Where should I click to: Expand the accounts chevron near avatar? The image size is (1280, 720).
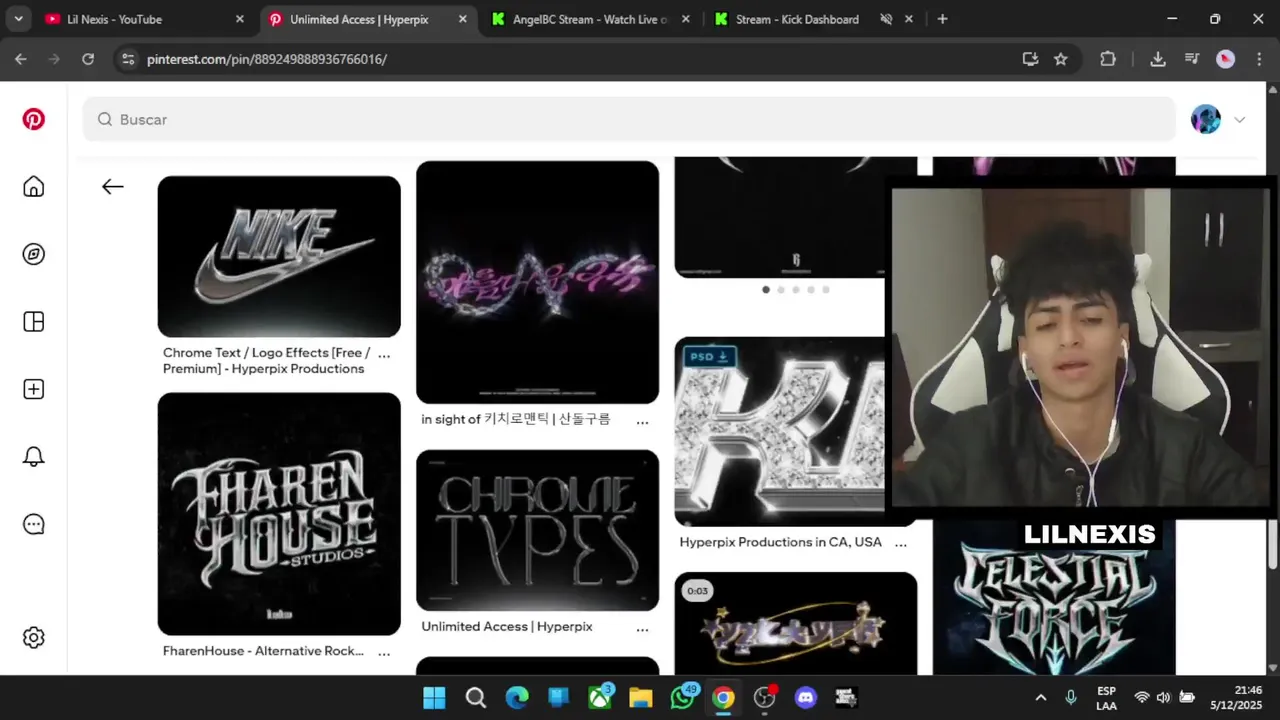click(1240, 119)
